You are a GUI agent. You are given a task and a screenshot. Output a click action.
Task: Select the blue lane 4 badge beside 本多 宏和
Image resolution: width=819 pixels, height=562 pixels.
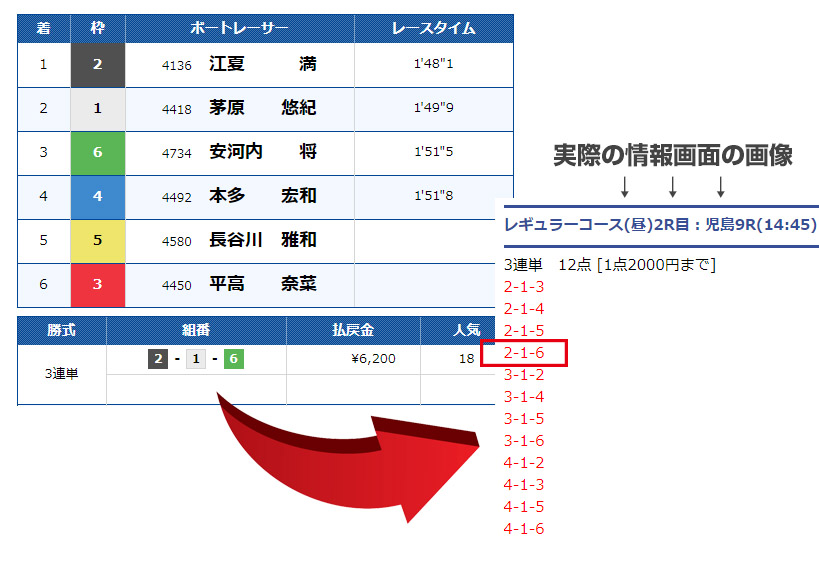[98, 197]
